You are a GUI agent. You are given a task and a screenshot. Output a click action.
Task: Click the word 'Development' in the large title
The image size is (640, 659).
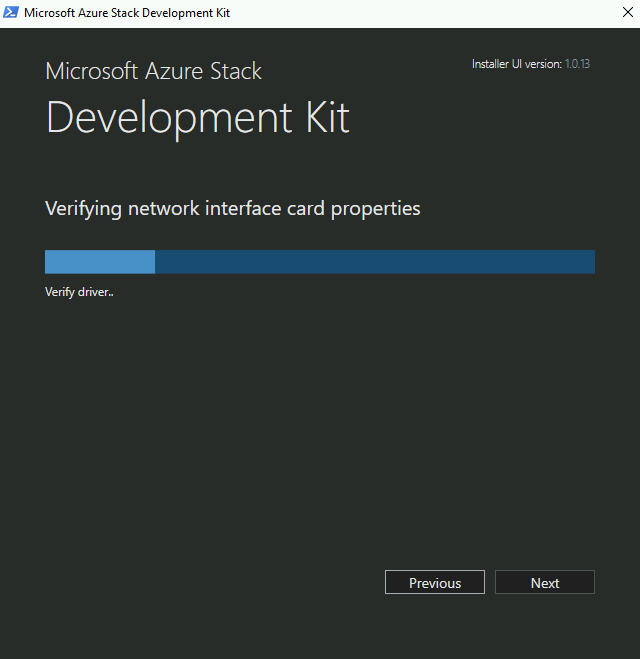point(169,118)
